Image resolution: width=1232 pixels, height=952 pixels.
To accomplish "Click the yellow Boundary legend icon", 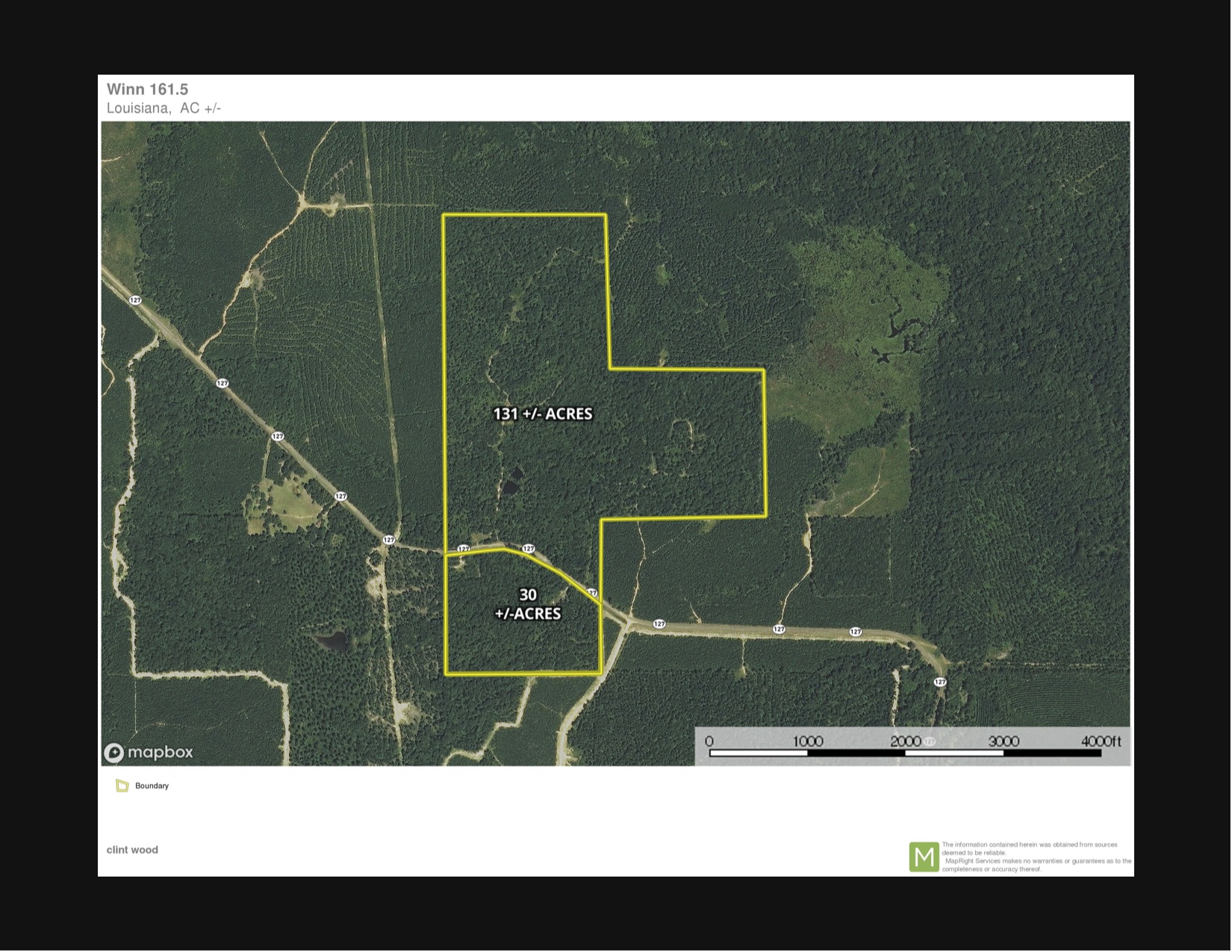I will (x=122, y=785).
